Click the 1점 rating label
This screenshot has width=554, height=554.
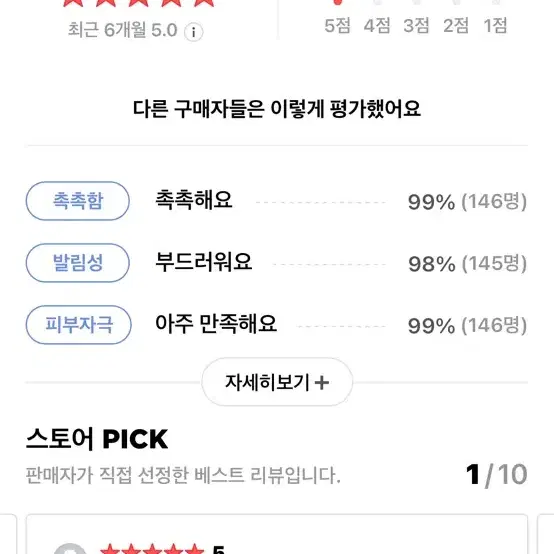[x=495, y=26]
